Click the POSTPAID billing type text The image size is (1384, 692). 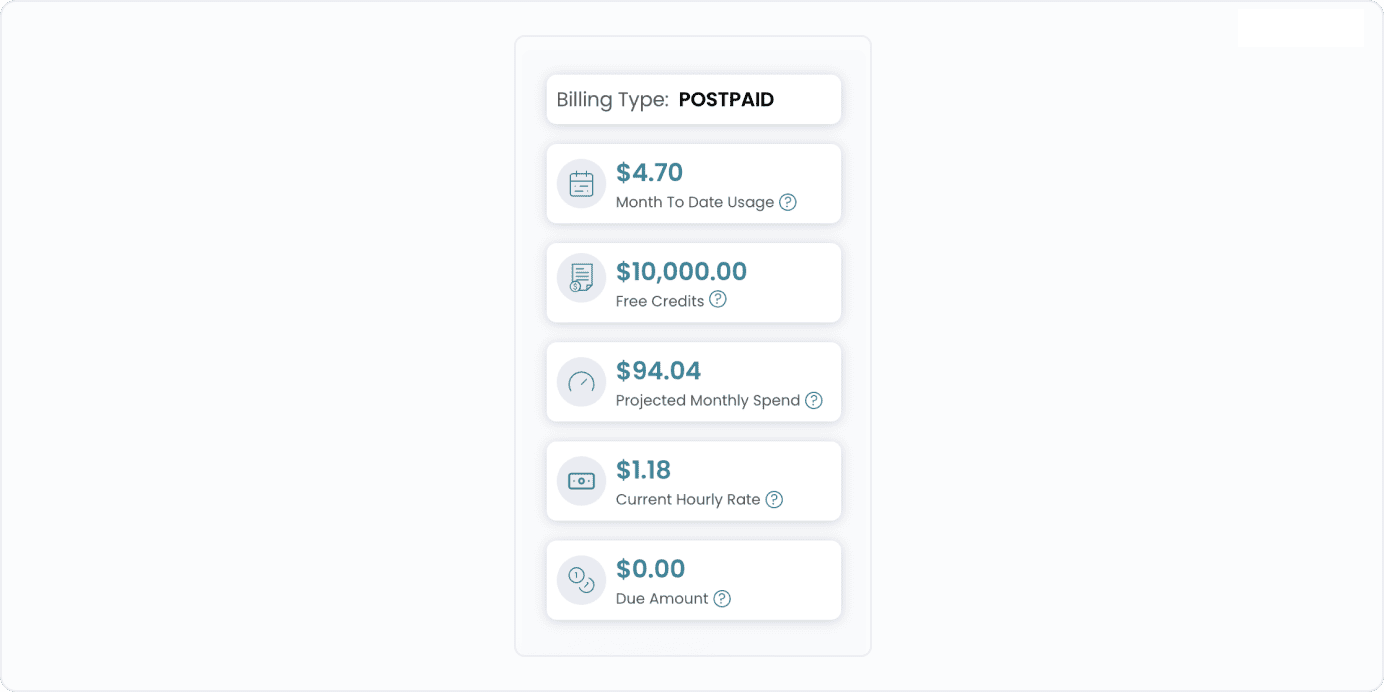pyautogui.click(x=726, y=99)
